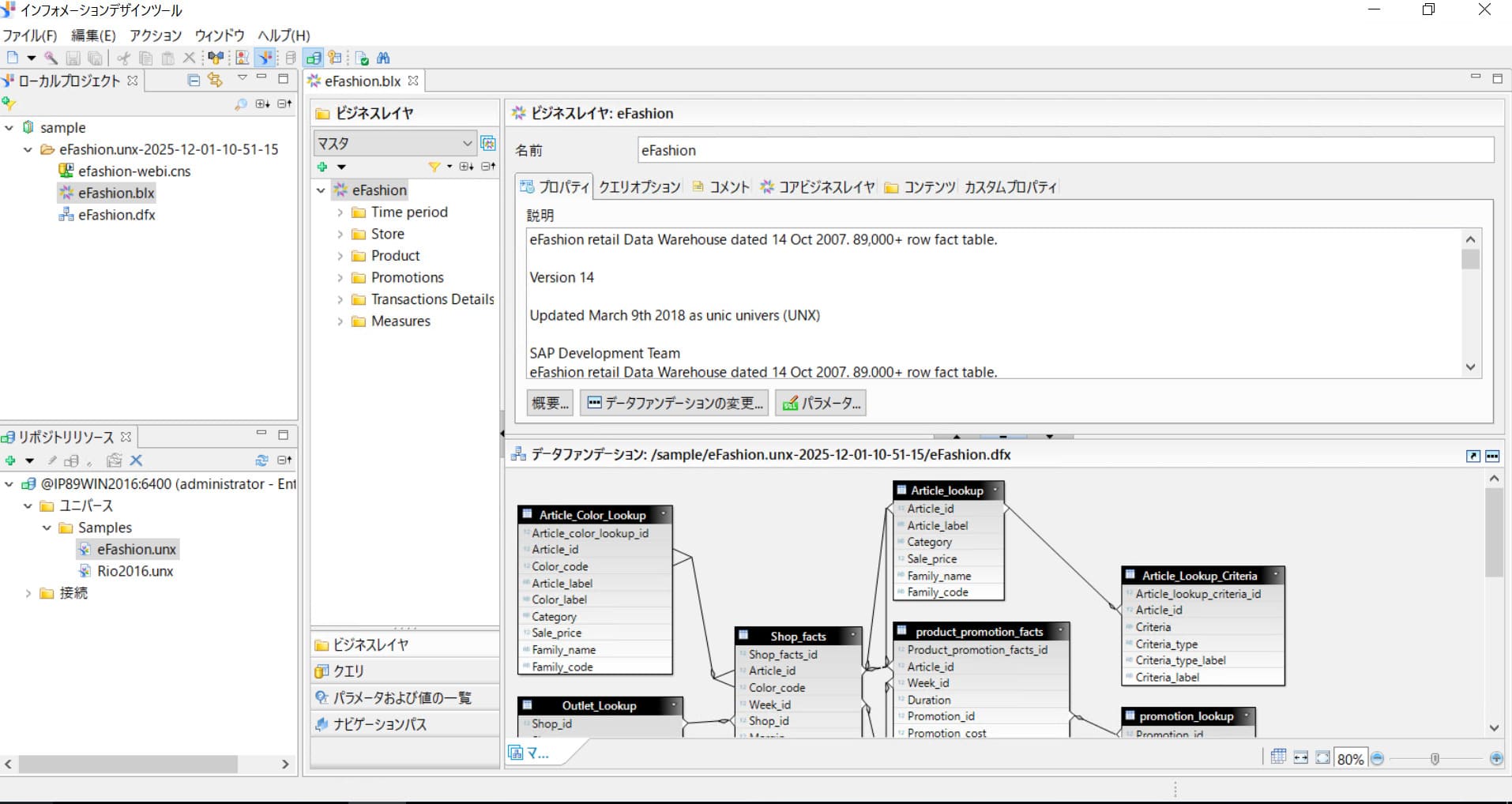
Task: Click the パラメータ button
Action: tap(820, 403)
